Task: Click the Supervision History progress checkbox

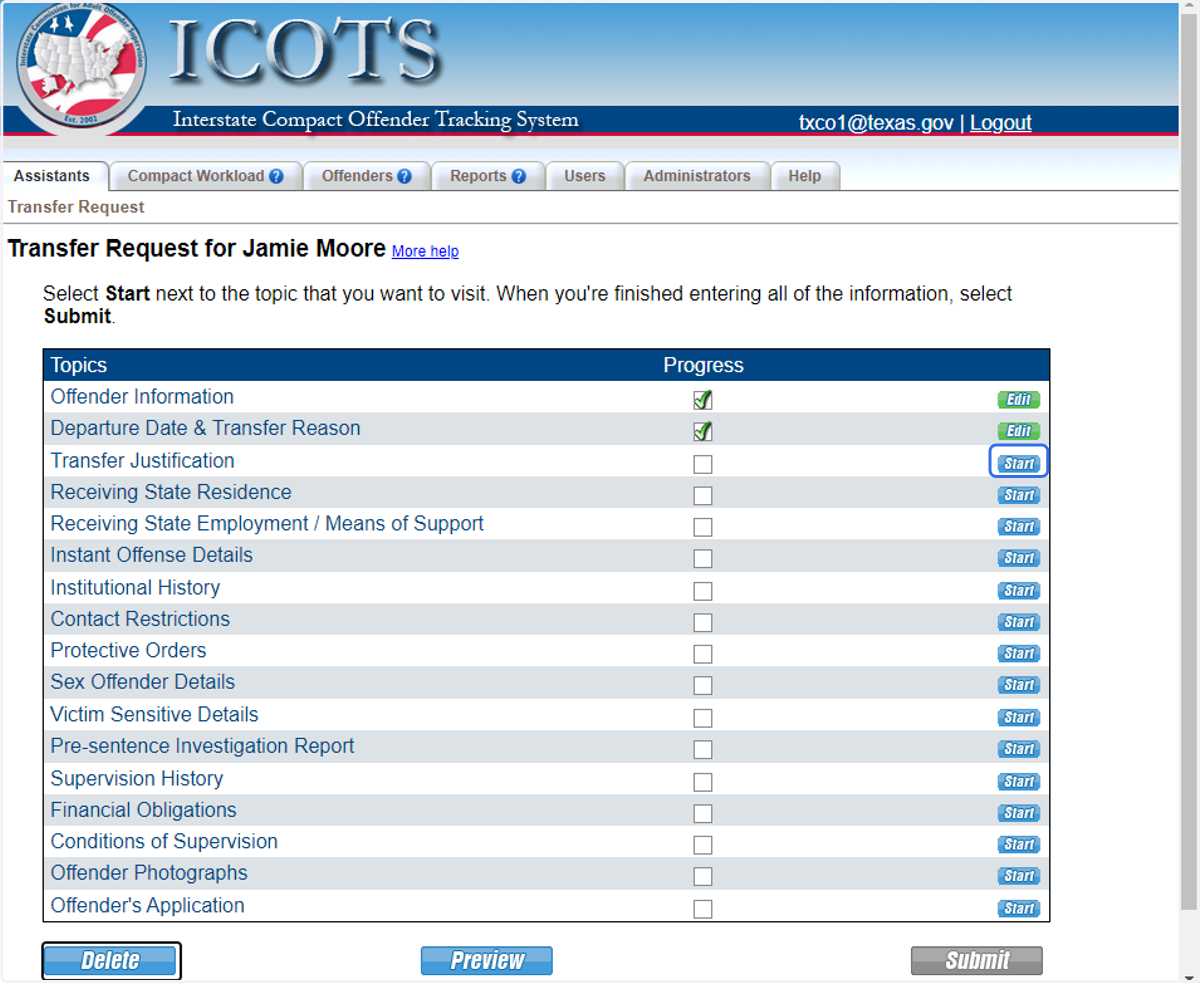Action: click(x=703, y=782)
